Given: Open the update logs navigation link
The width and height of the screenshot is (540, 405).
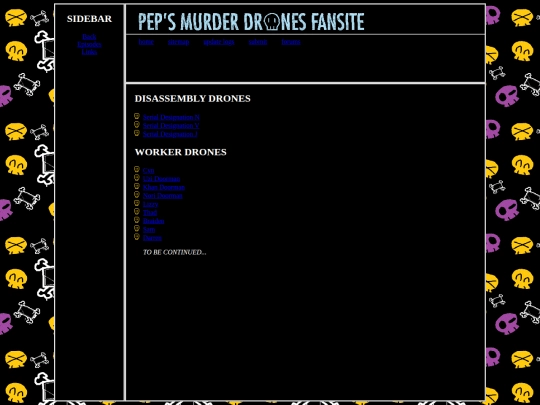Looking at the screenshot, I should [219, 42].
